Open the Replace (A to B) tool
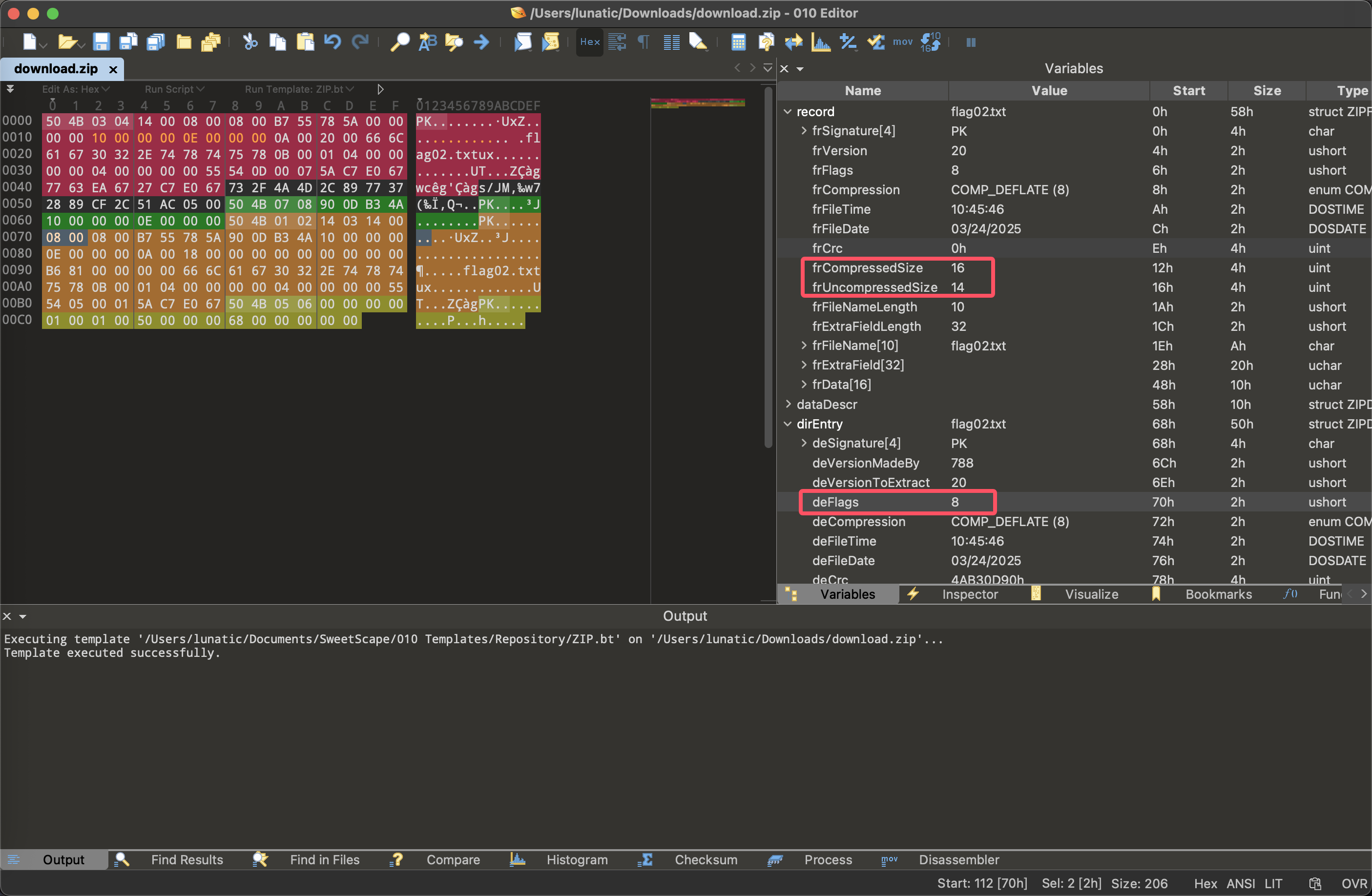The height and width of the screenshot is (896, 1372). pos(427,42)
